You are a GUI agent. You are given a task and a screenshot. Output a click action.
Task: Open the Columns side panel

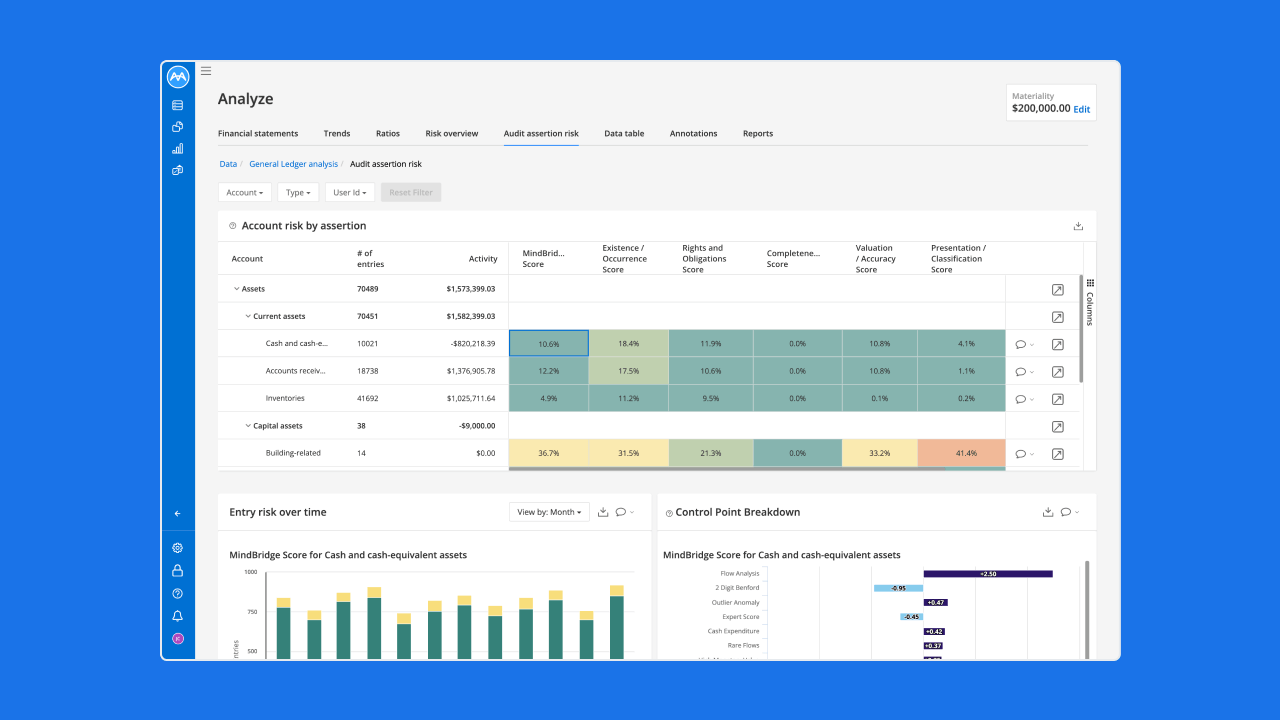[1089, 302]
